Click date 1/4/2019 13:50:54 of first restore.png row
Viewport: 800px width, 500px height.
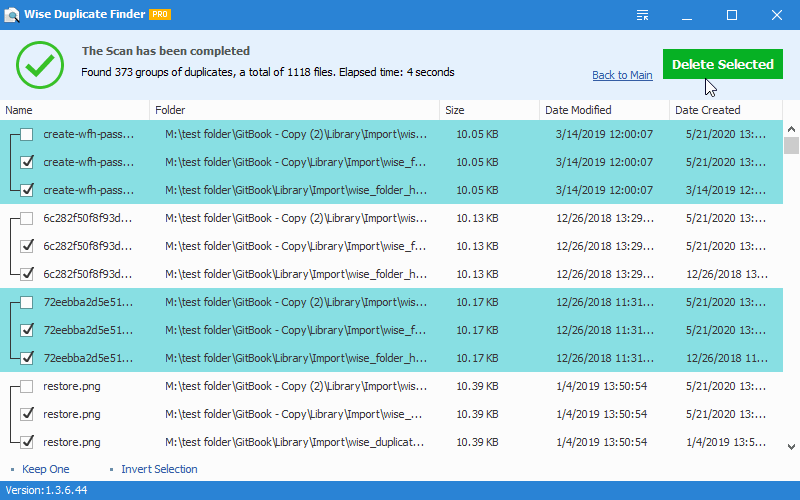click(x=602, y=386)
